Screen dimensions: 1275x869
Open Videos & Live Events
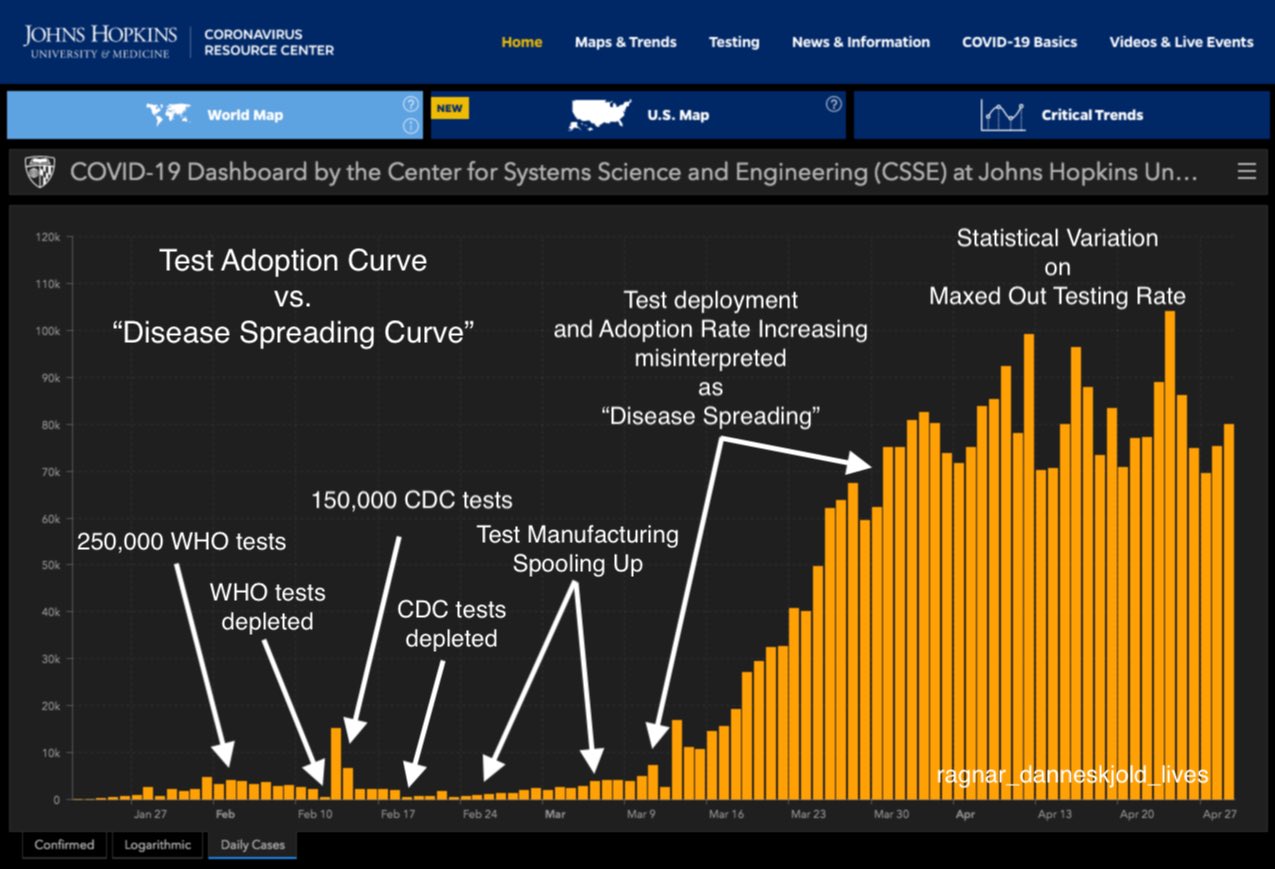tap(1181, 42)
